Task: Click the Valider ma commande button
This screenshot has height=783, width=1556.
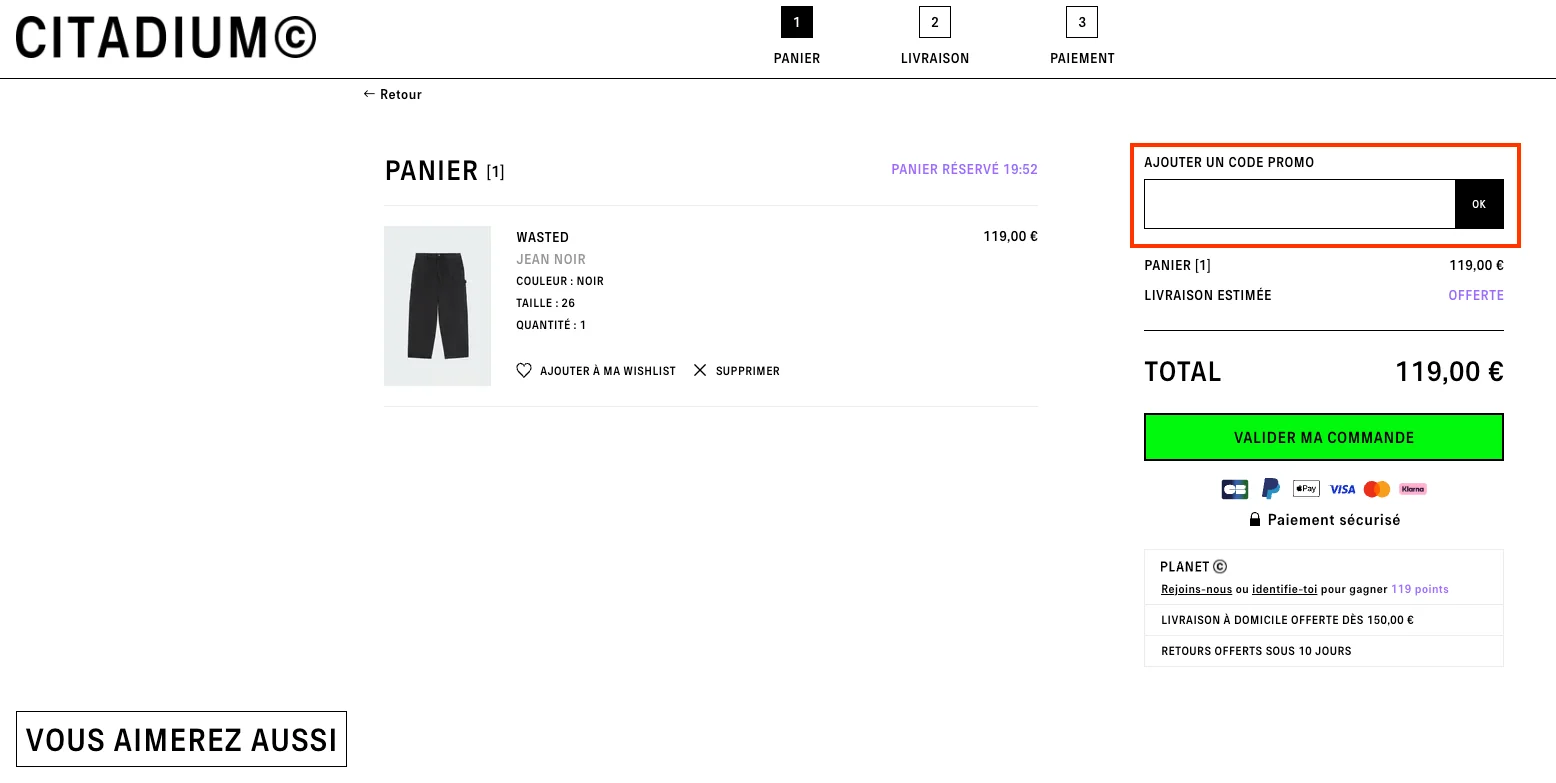Action: [x=1323, y=437]
